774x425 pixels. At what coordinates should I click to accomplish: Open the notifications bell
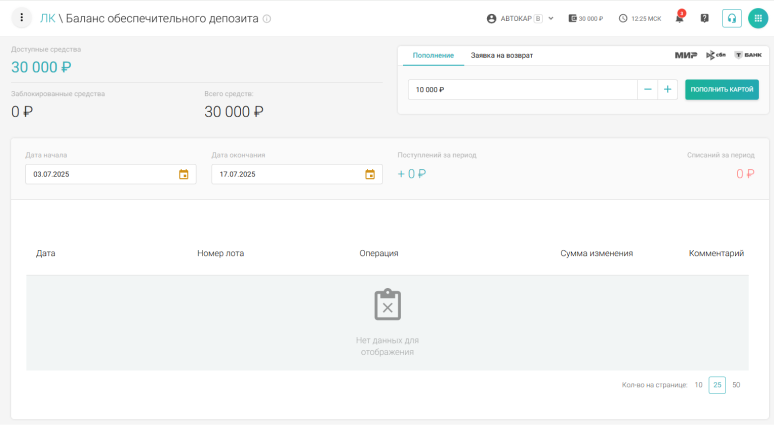(680, 18)
